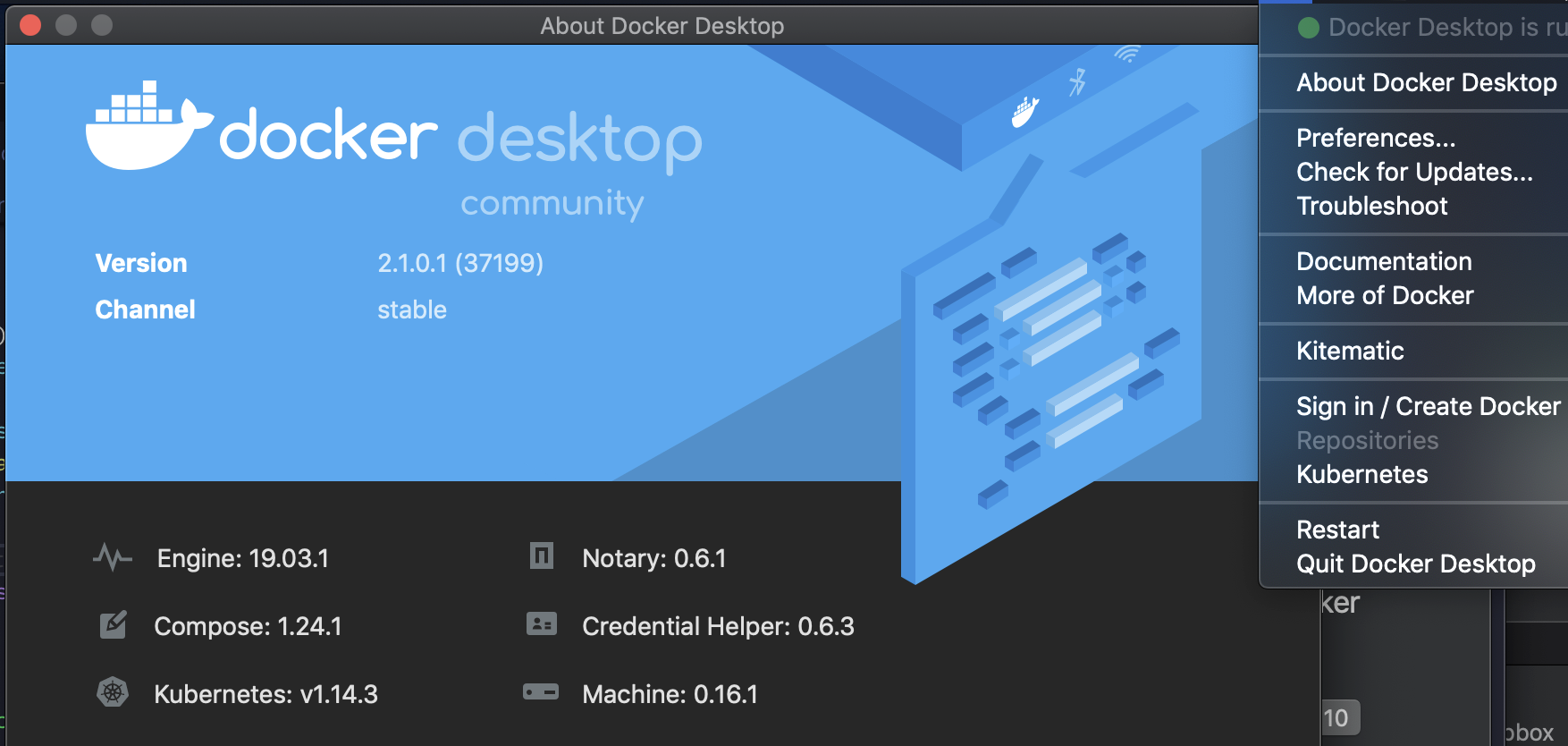Click the Docker Desktop is running status

pos(1446,28)
